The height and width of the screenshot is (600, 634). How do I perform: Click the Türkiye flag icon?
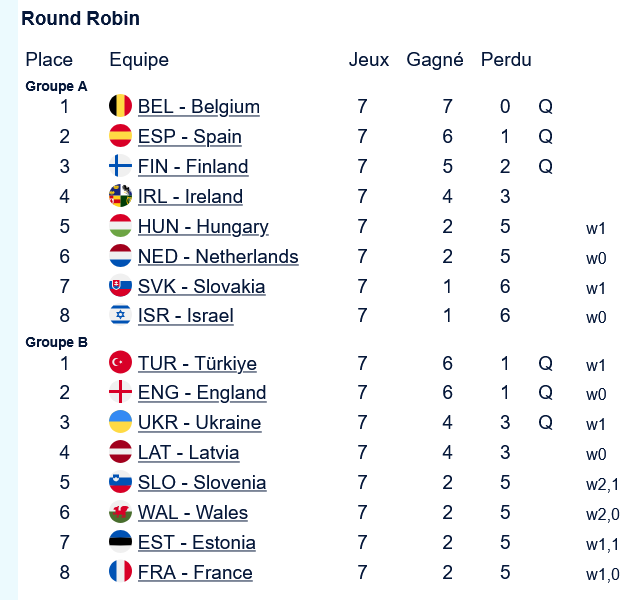point(120,362)
